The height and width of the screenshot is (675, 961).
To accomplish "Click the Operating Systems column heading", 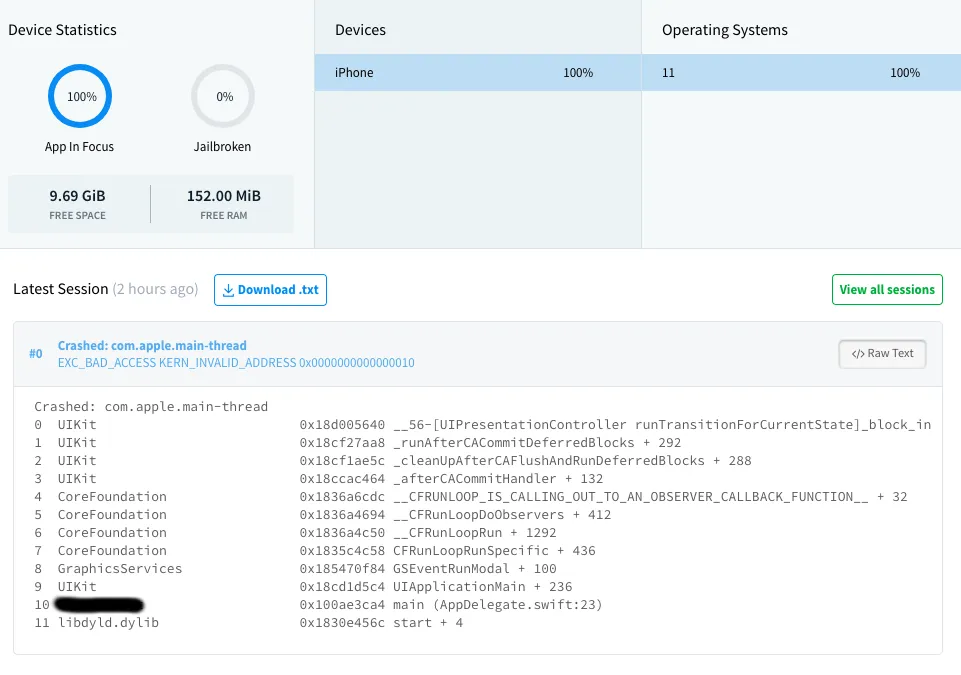I will [x=725, y=30].
